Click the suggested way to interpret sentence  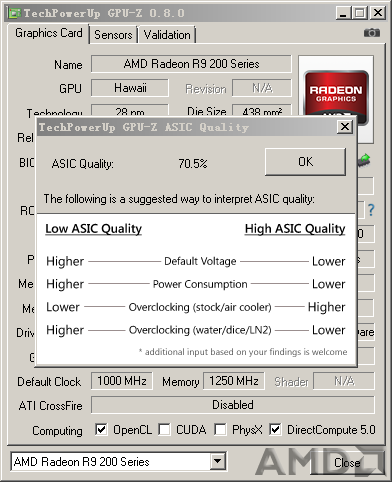(179, 199)
